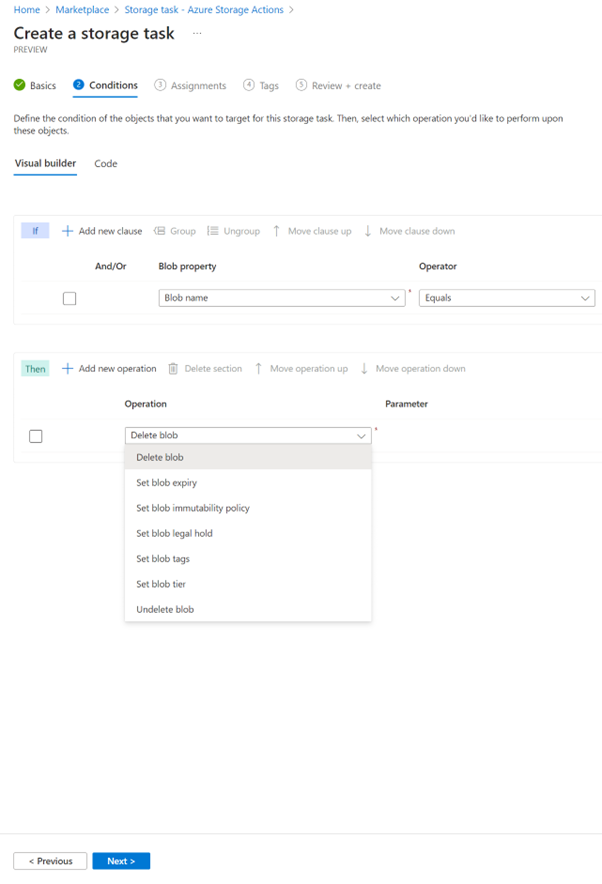Open the ellipsis menu beside the page title
The height and width of the screenshot is (884, 602).
198,33
